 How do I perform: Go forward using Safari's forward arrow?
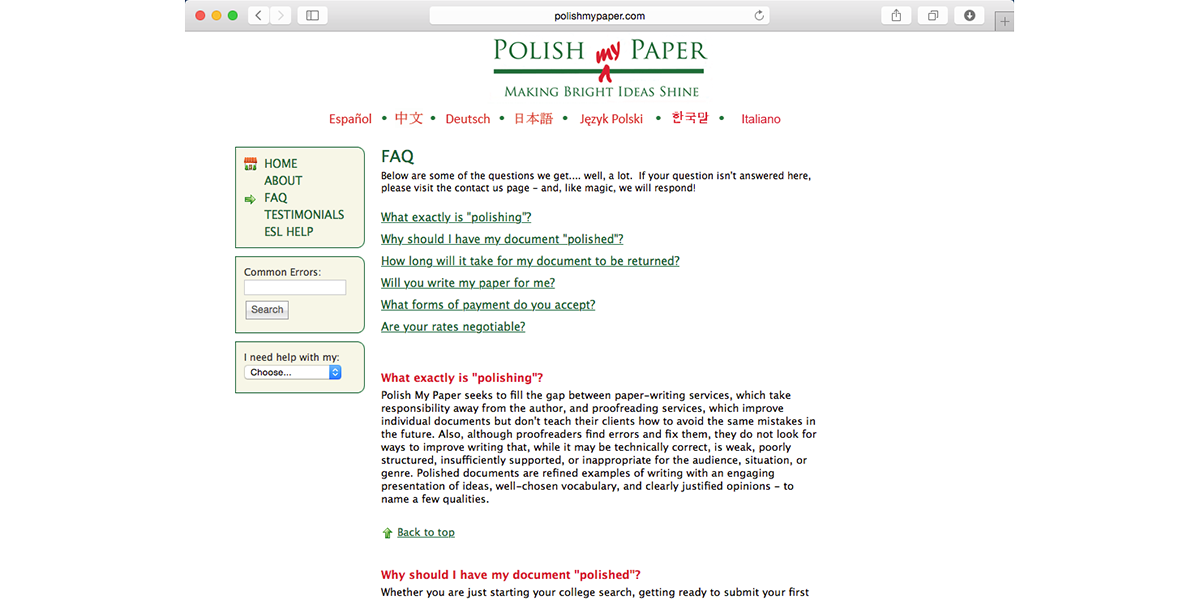click(282, 15)
